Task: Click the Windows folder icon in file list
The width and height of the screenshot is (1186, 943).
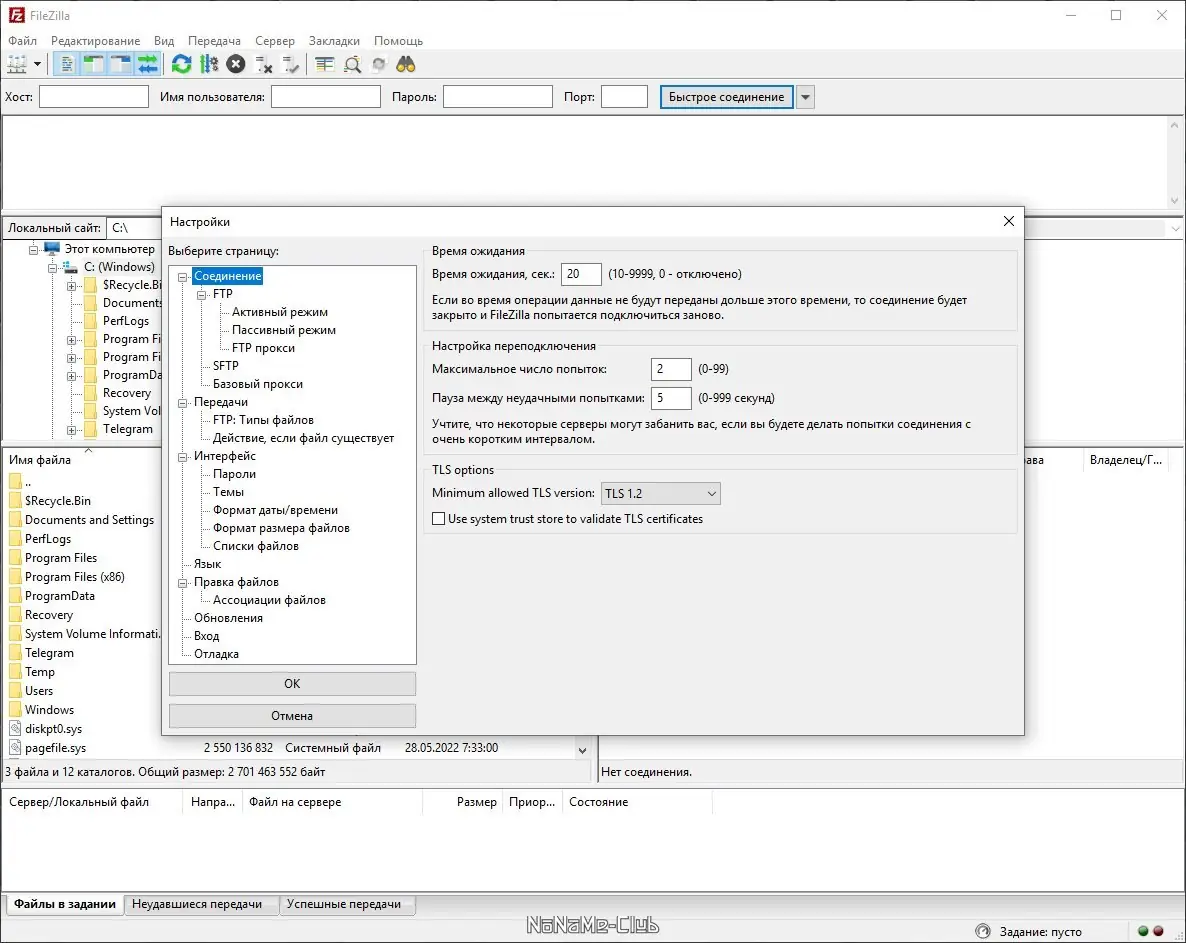Action: point(15,709)
